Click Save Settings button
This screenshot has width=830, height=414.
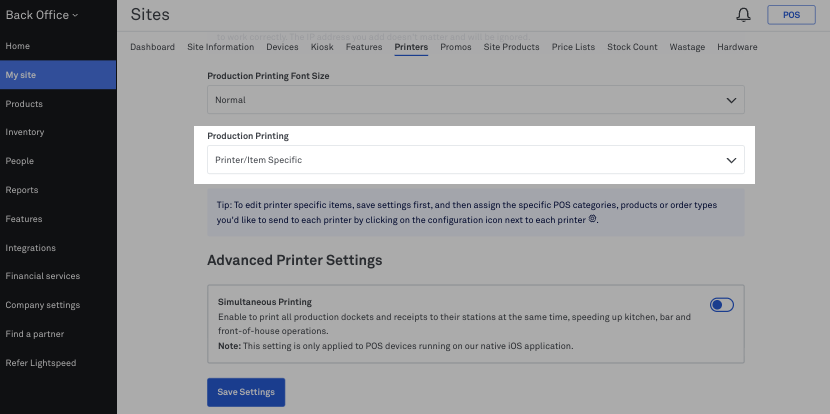[x=246, y=392]
